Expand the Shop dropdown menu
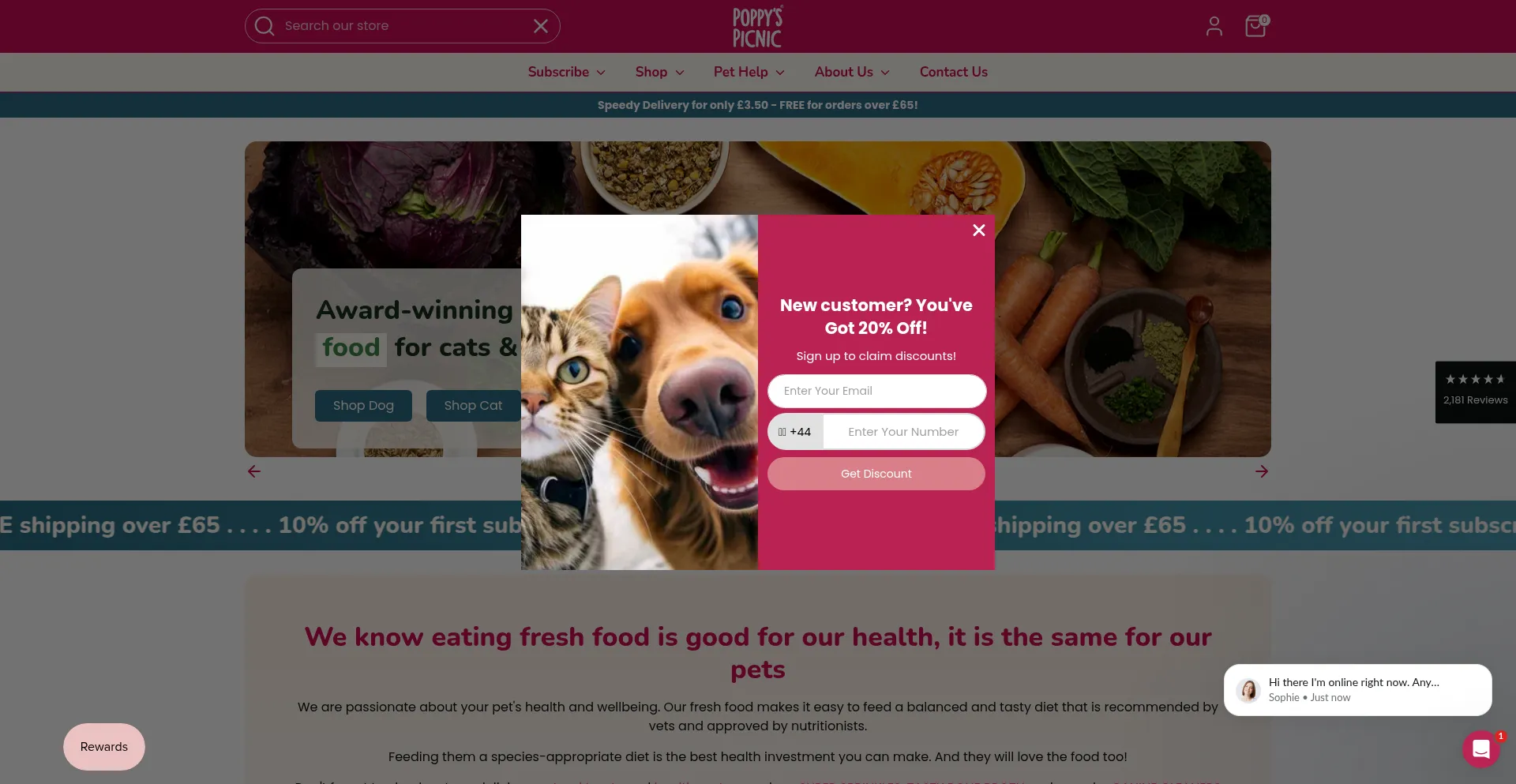This screenshot has width=1516, height=784. pyautogui.click(x=659, y=72)
